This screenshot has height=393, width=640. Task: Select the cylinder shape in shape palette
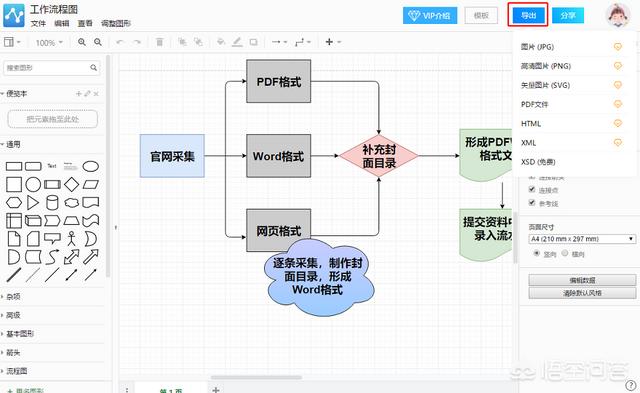(x=52, y=202)
